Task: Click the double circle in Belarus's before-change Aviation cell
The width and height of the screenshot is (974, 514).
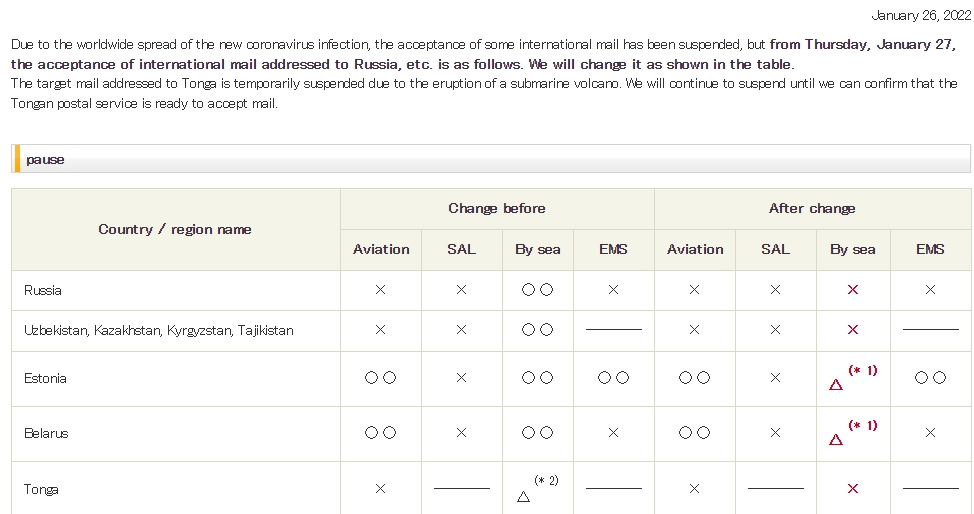Action: (380, 433)
